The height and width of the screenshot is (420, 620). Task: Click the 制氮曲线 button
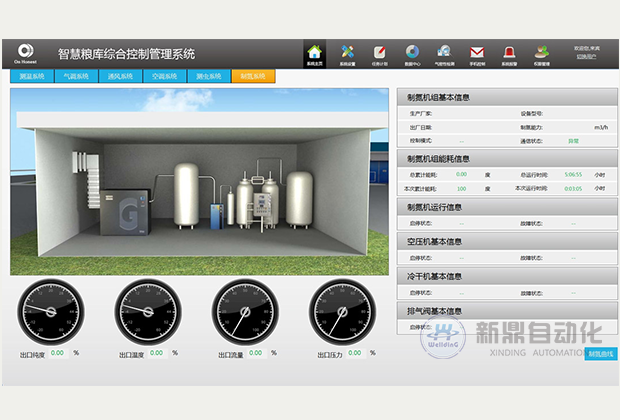601,354
